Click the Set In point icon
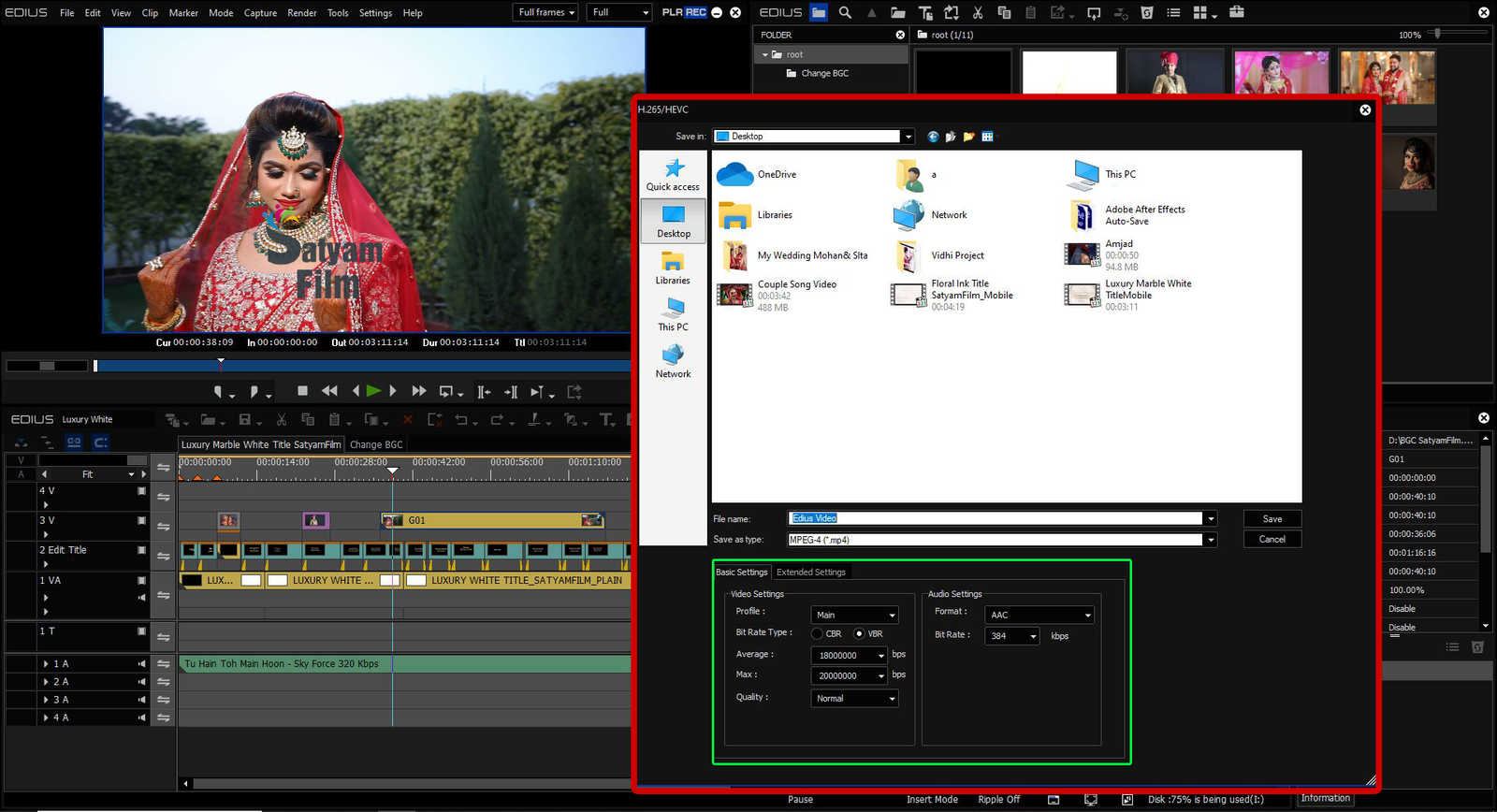 point(219,392)
